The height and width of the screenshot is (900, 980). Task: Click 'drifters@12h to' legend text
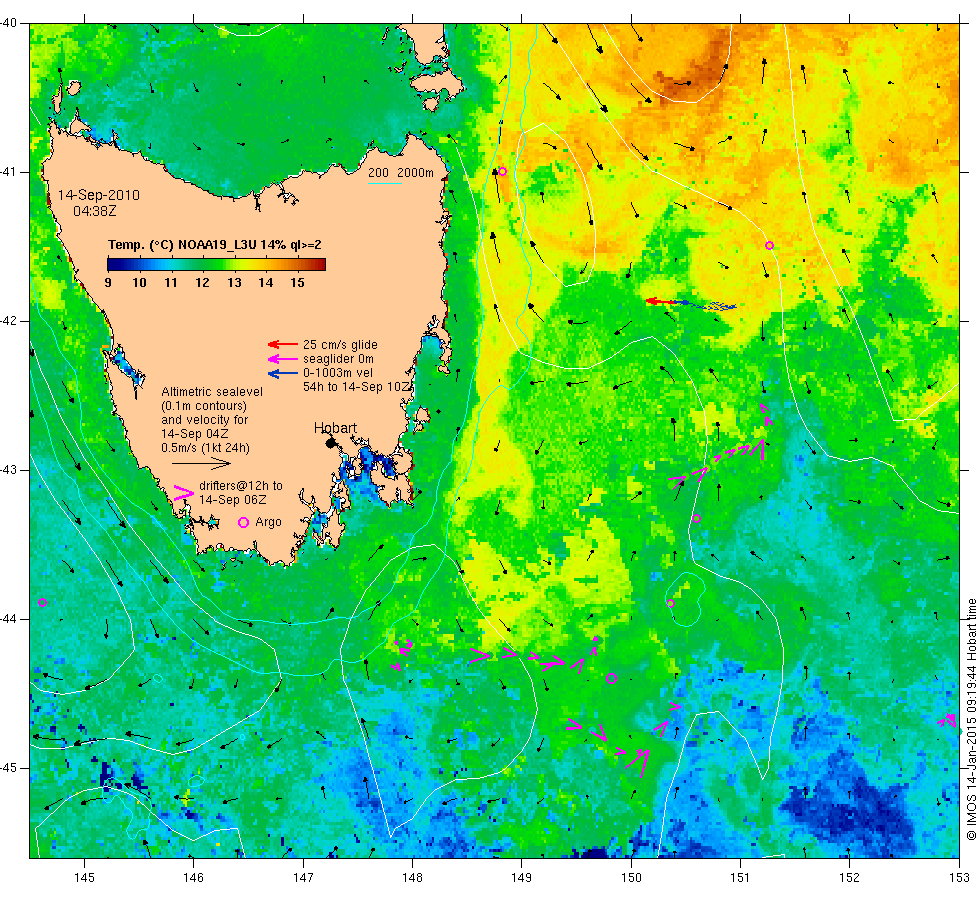pyautogui.click(x=241, y=486)
